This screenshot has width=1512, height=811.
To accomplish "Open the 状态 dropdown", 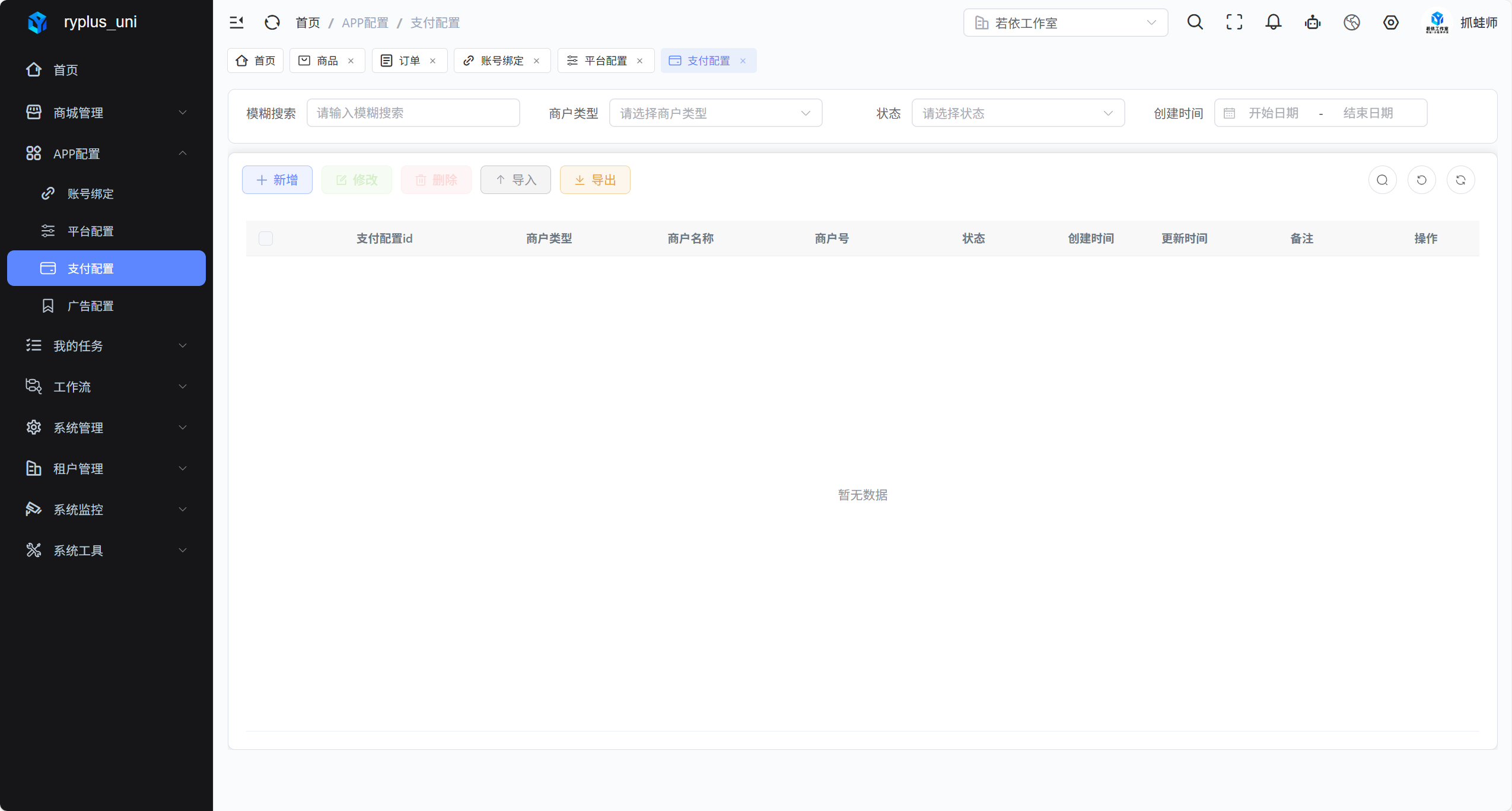I will [1017, 113].
